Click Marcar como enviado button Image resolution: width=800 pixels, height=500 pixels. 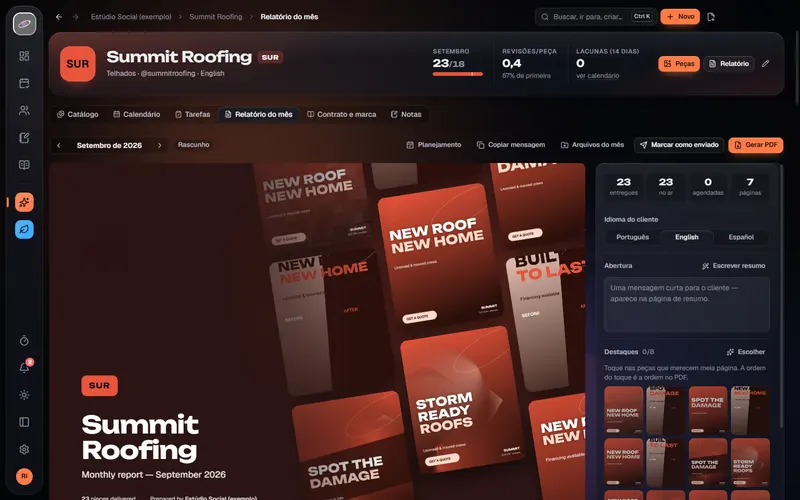pyautogui.click(x=679, y=145)
